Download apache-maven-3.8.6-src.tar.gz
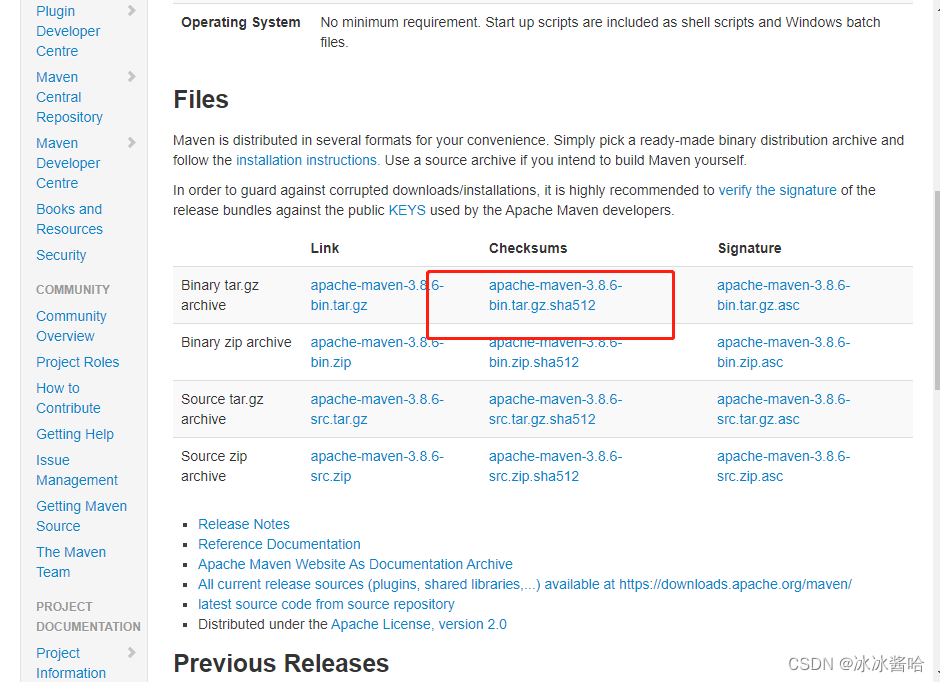The height and width of the screenshot is (682, 940). (x=377, y=409)
